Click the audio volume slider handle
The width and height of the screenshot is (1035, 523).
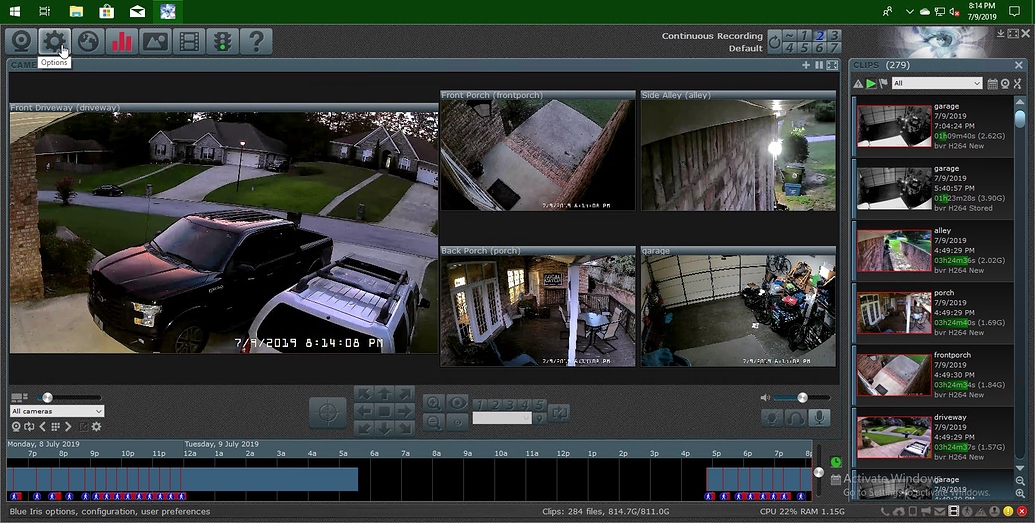802,397
